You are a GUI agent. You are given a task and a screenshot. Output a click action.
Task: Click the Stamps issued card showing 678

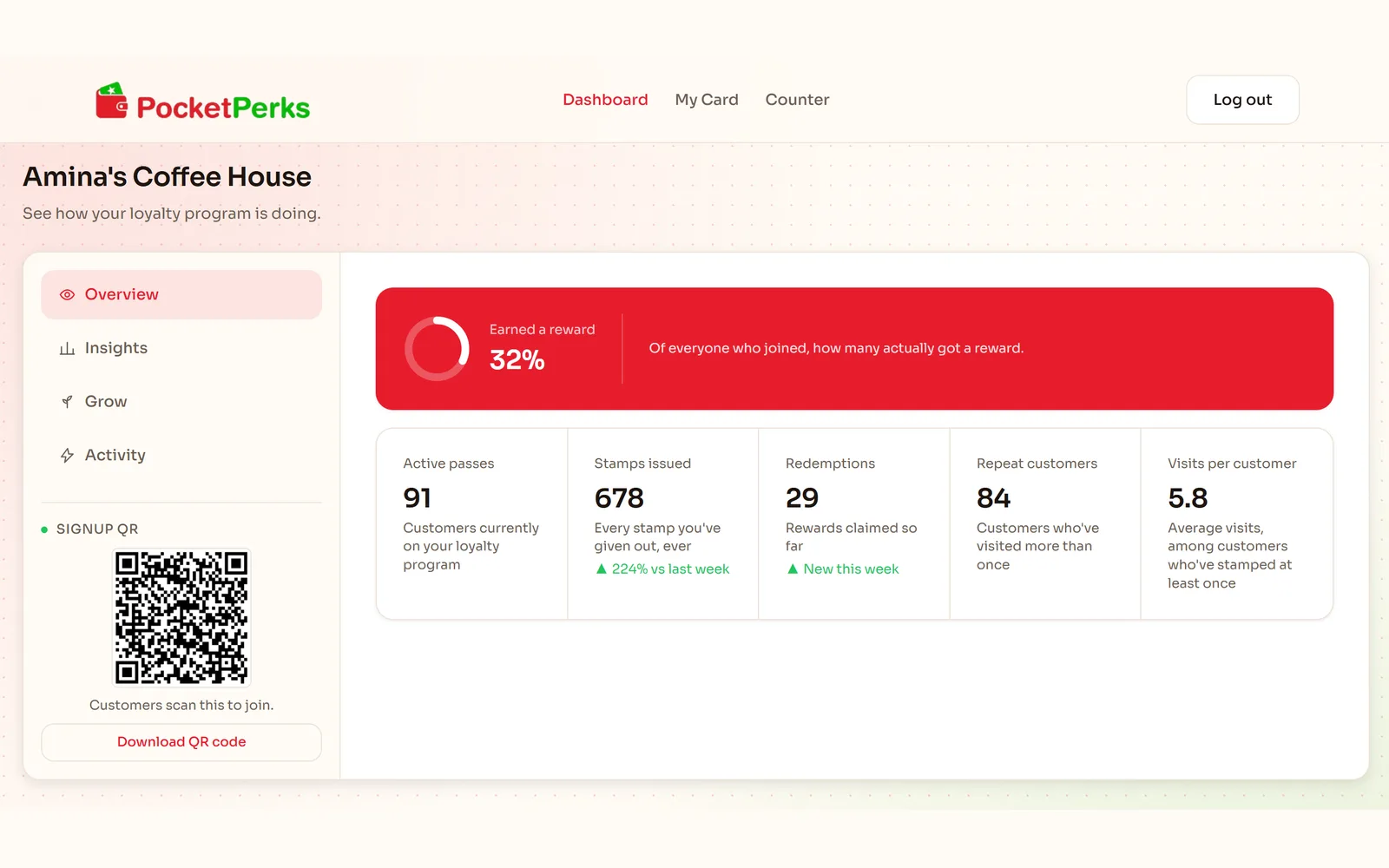(663, 523)
